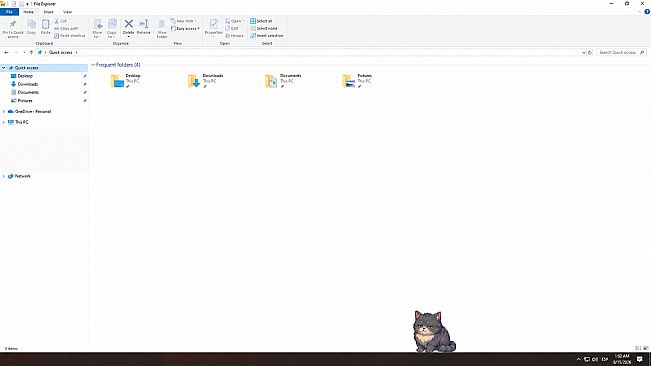Expand the Network tree node

click(x=4, y=176)
